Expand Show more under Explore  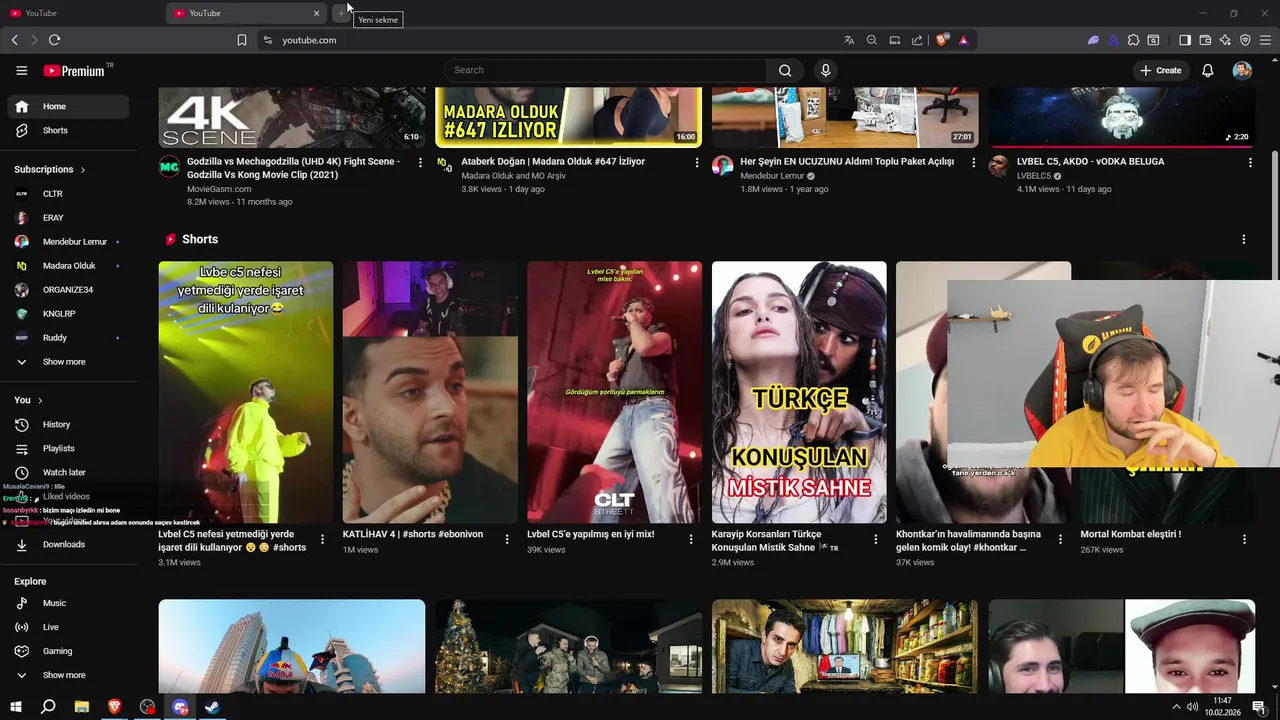click(x=68, y=675)
